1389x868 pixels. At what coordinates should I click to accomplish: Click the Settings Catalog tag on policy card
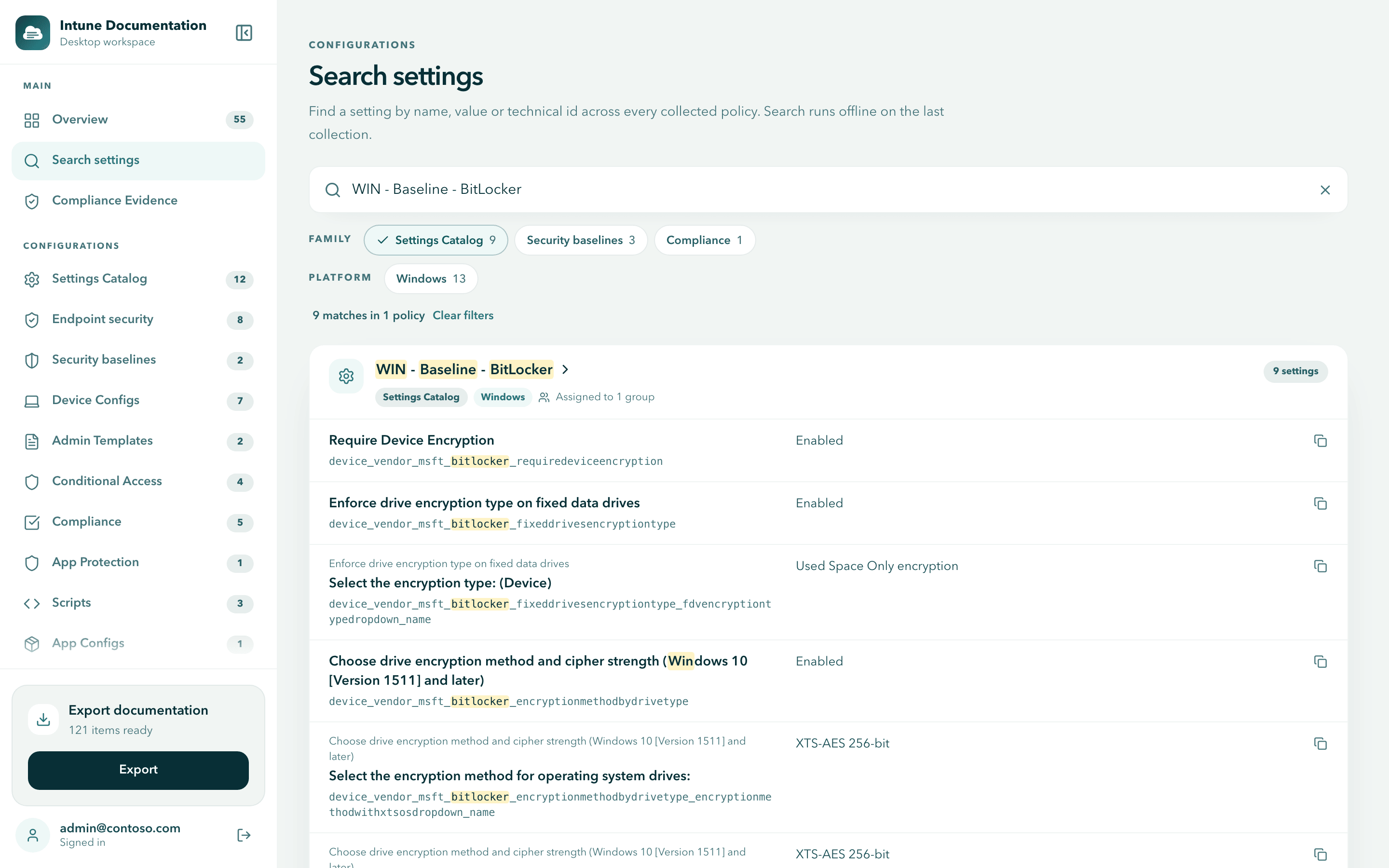(422, 397)
